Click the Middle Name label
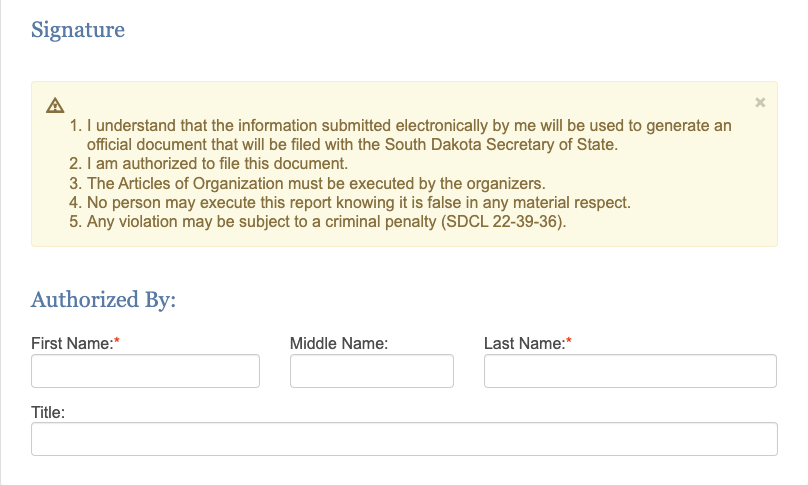The image size is (808, 485). [x=339, y=343]
